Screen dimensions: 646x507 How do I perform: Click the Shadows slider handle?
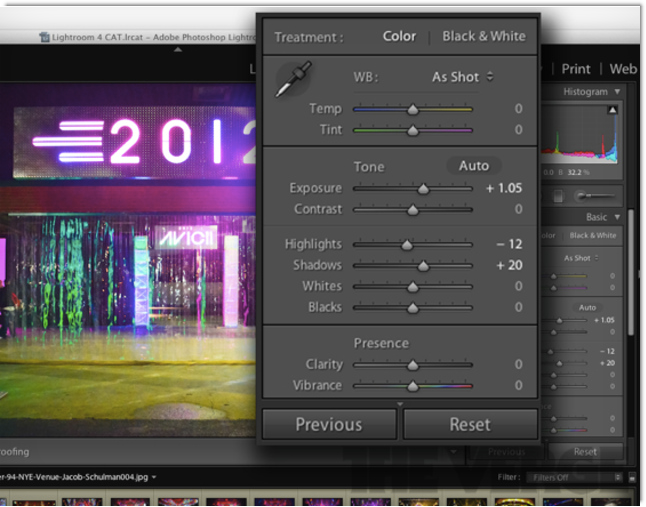(x=423, y=266)
